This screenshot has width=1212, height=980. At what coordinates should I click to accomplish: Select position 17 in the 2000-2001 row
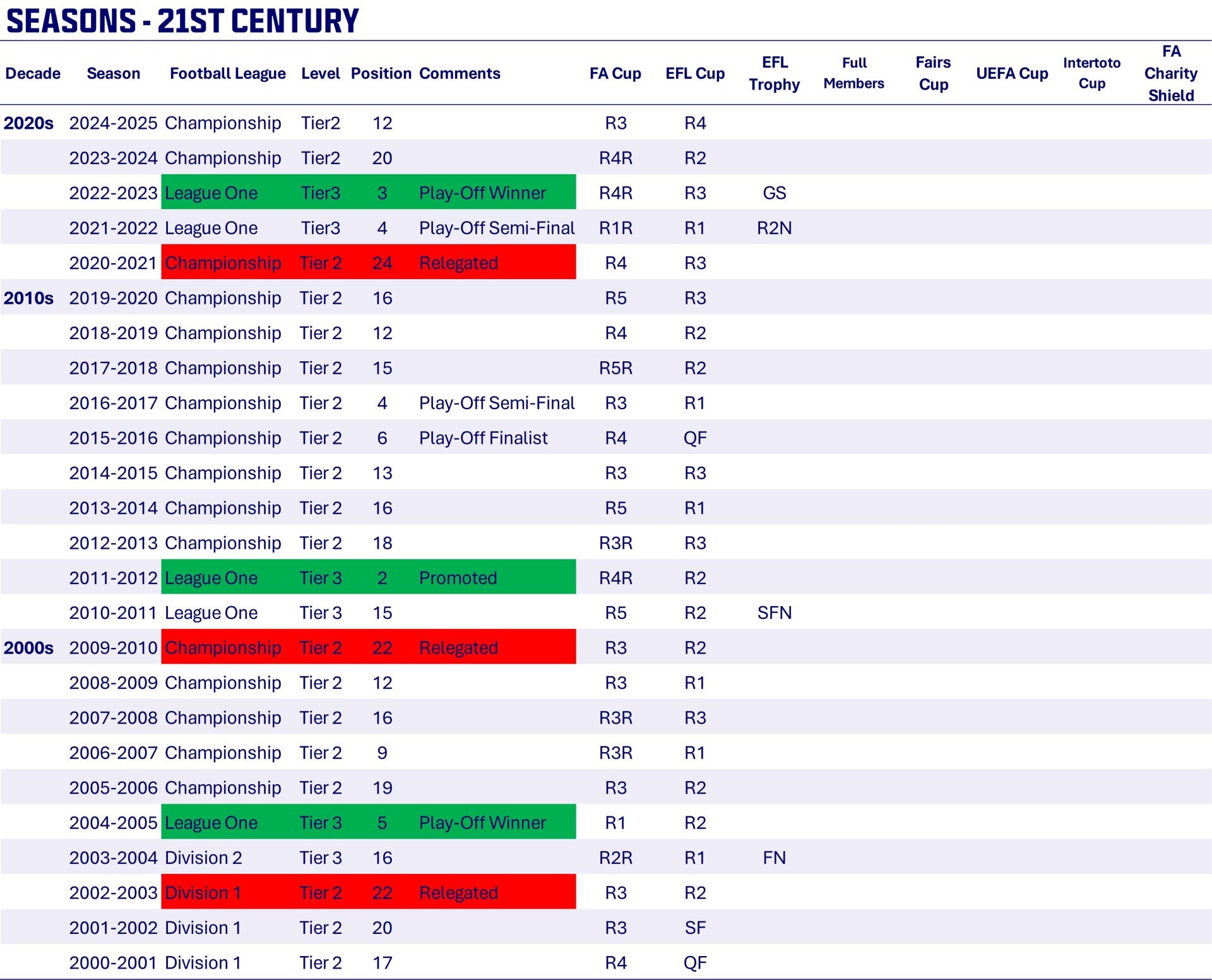coord(382,962)
